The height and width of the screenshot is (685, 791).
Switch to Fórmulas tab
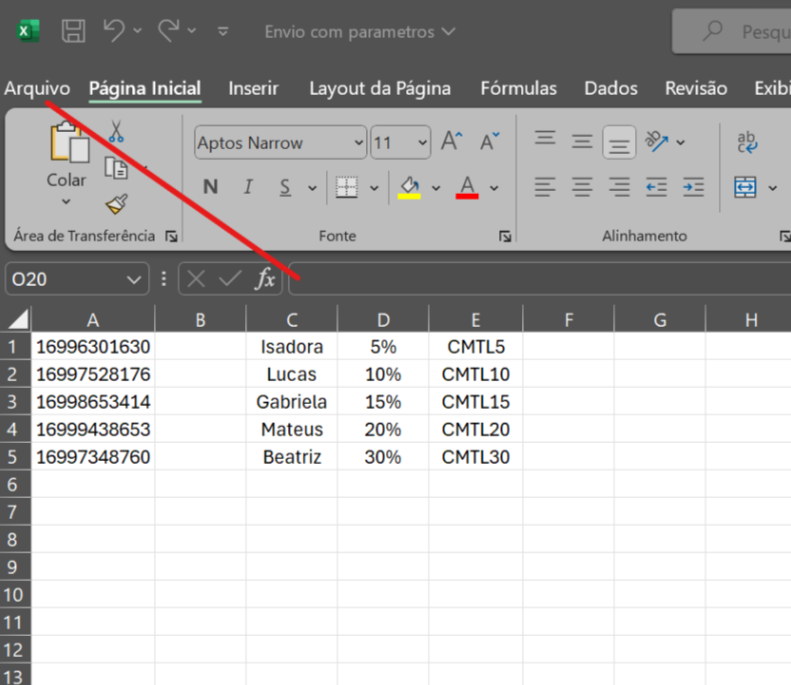pyautogui.click(x=519, y=88)
